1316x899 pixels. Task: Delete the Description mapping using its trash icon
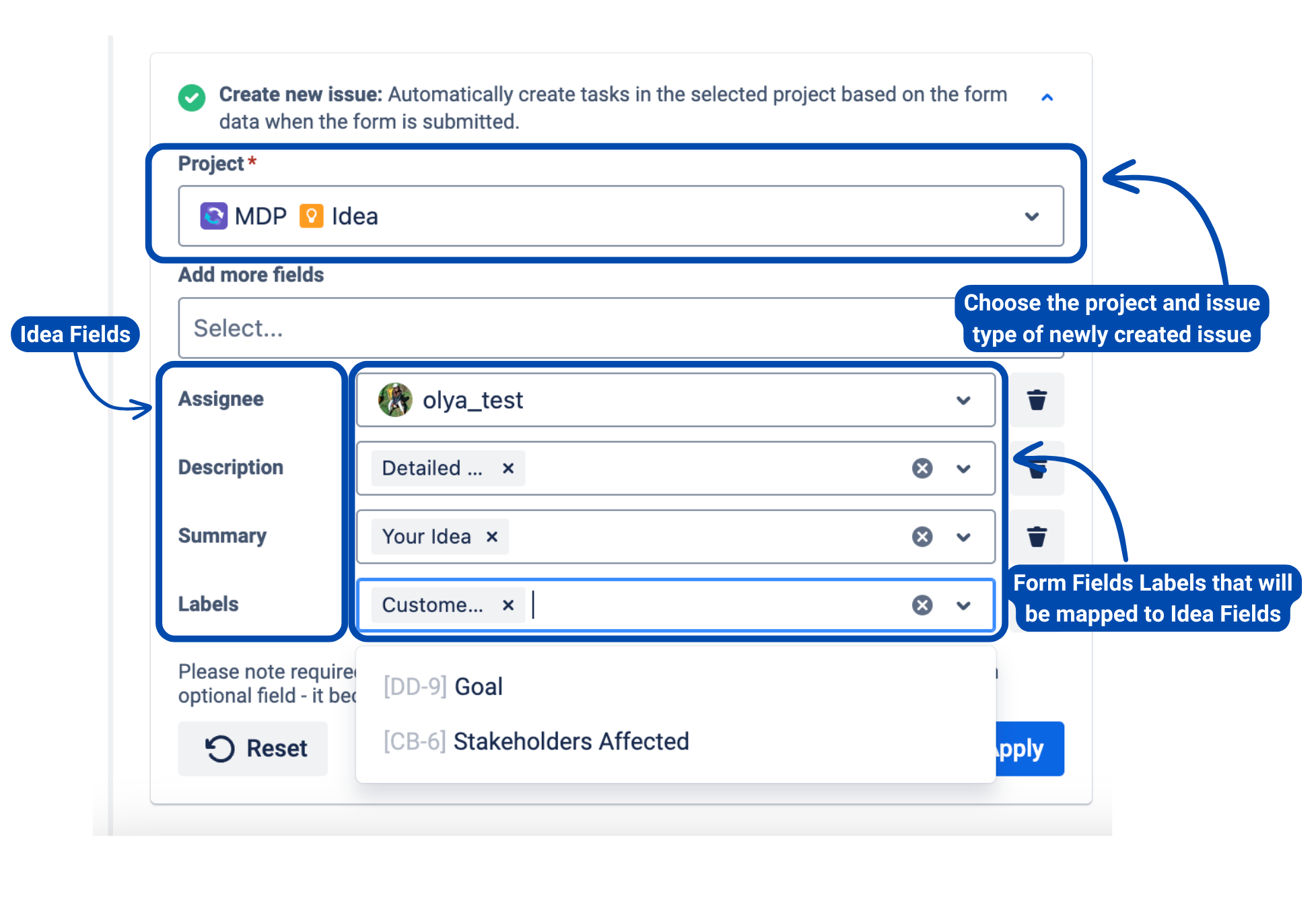1036,468
